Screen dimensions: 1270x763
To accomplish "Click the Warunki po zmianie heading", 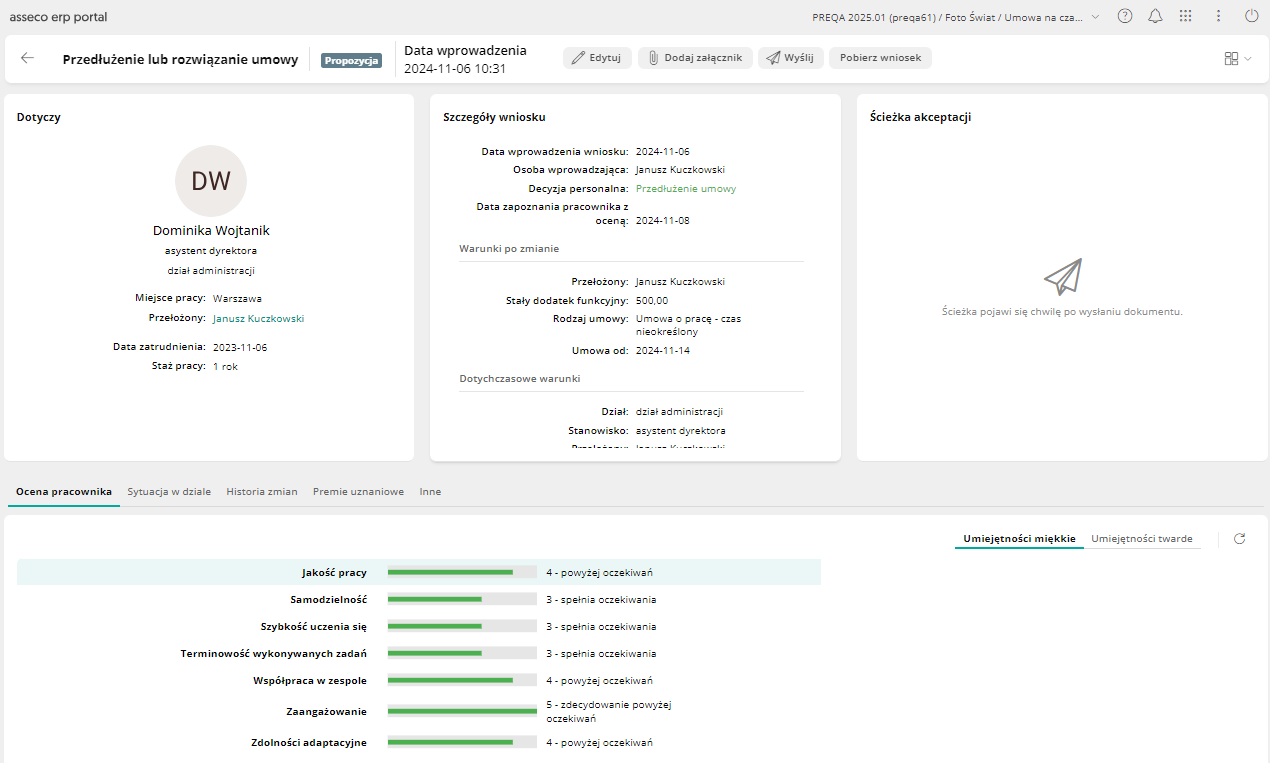I will 509,248.
